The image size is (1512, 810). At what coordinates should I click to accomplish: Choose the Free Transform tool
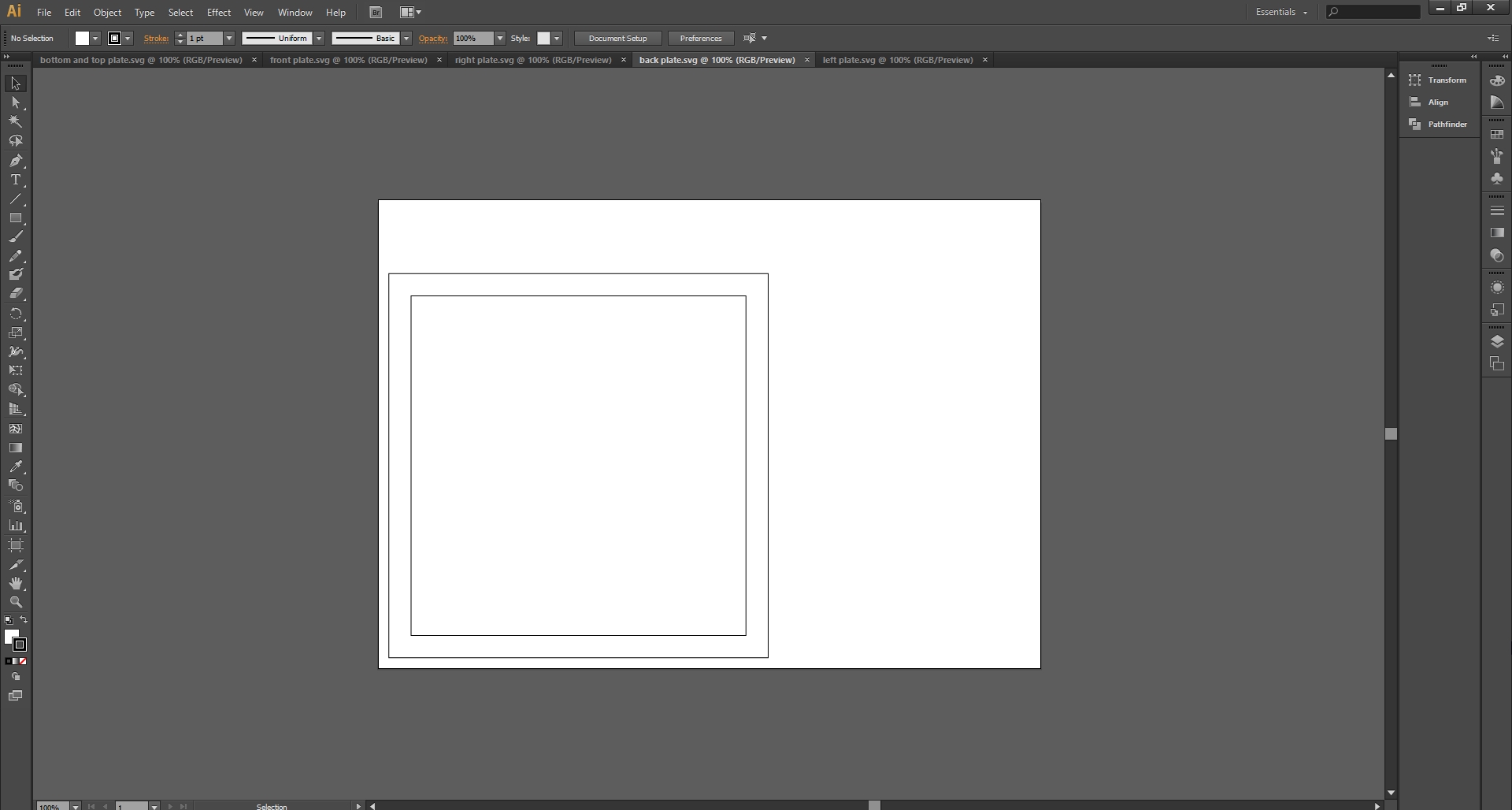[16, 370]
